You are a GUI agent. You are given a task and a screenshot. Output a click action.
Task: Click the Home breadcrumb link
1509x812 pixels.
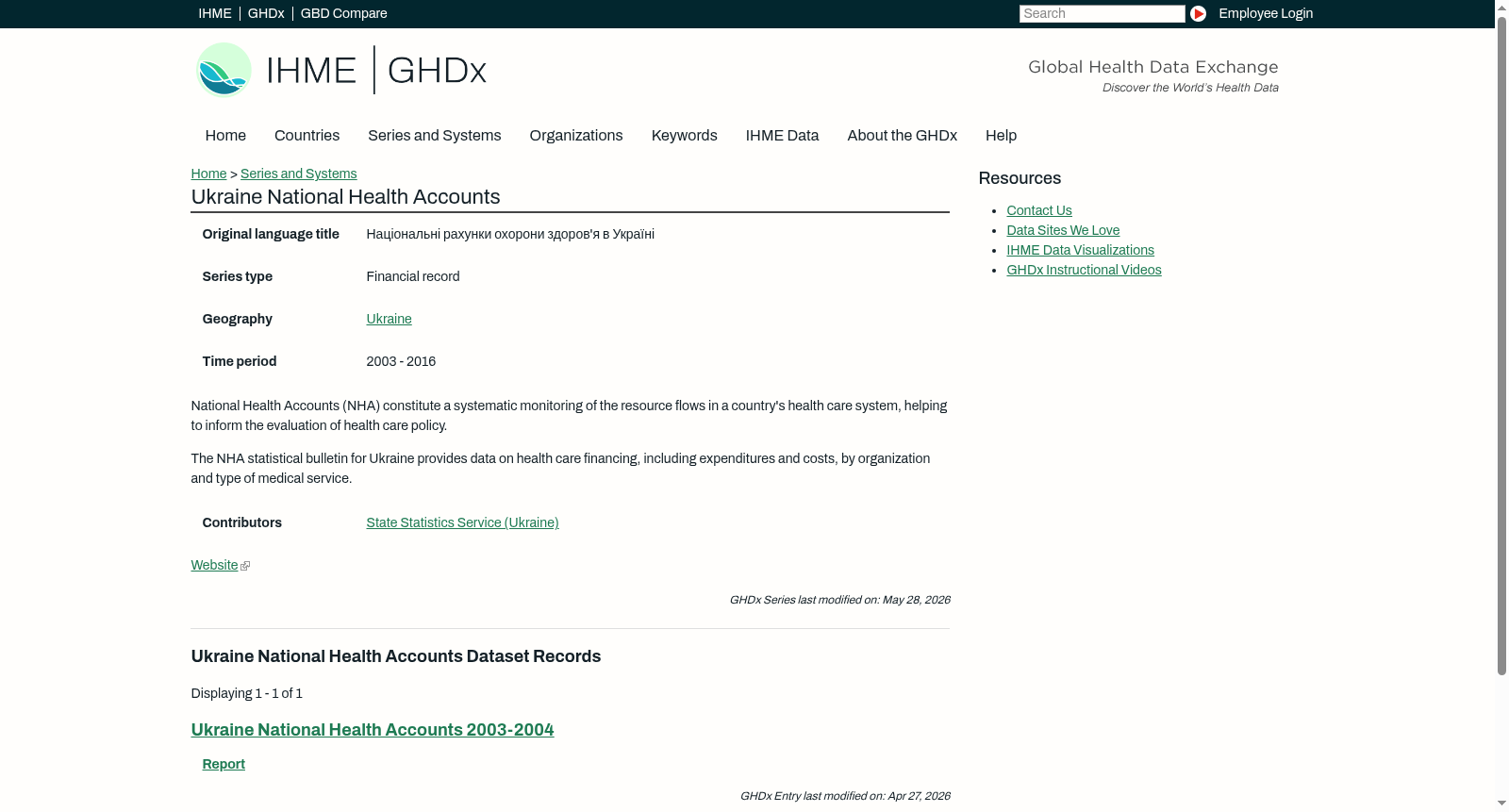click(x=208, y=174)
